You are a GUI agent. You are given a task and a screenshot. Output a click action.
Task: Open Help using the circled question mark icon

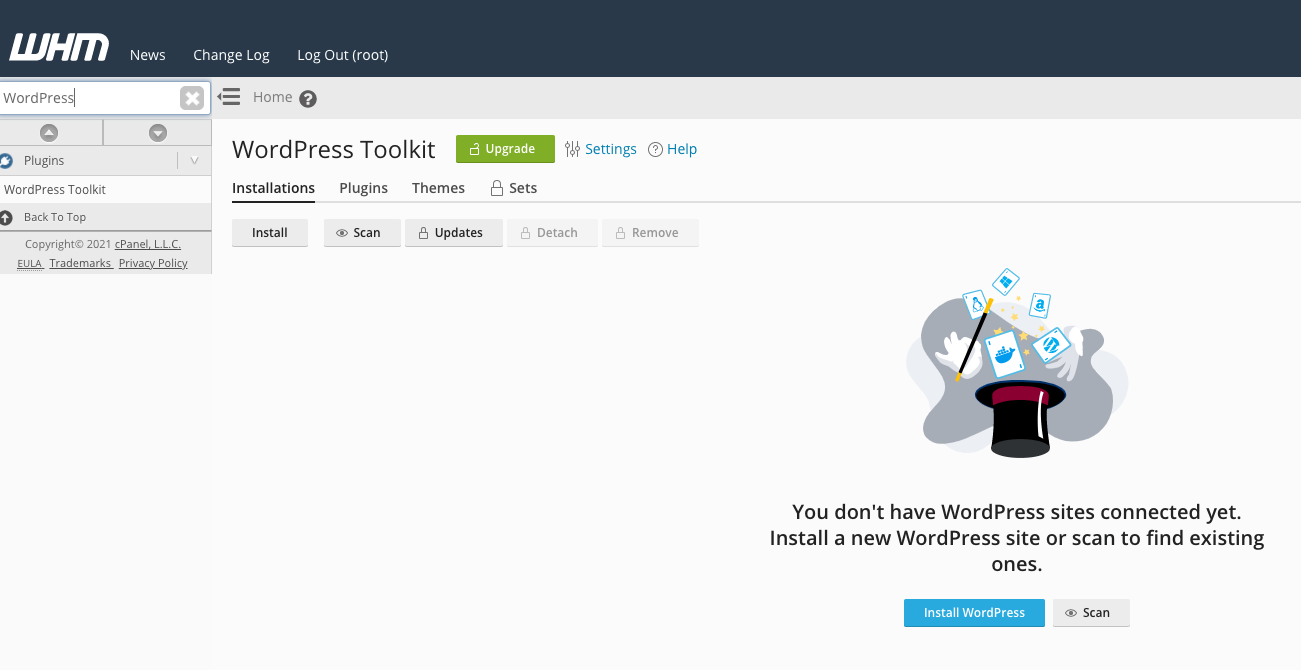pyautogui.click(x=654, y=149)
